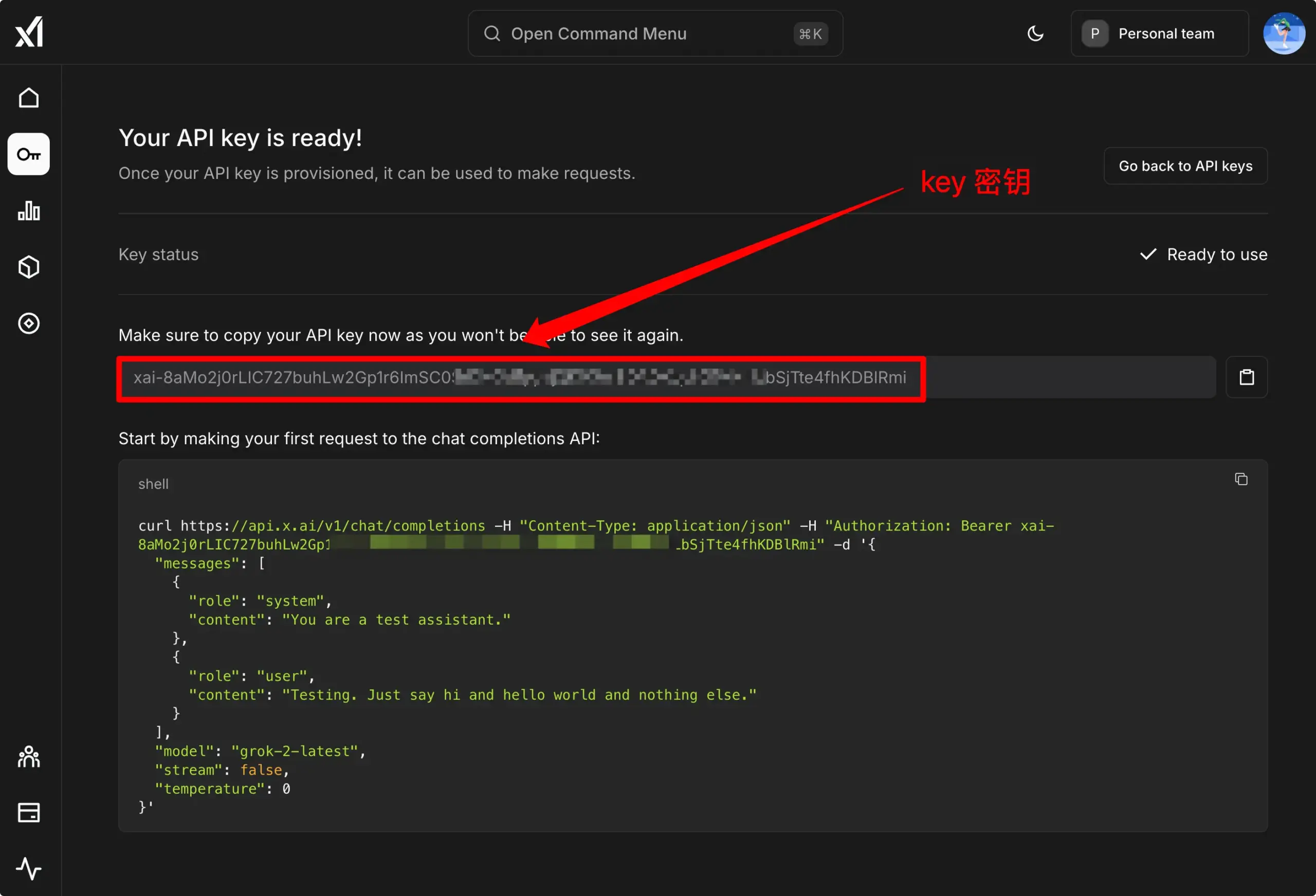This screenshot has height=896, width=1316.
Task: Click the 'You are a test assistant.' content string
Action: pyautogui.click(x=396, y=619)
